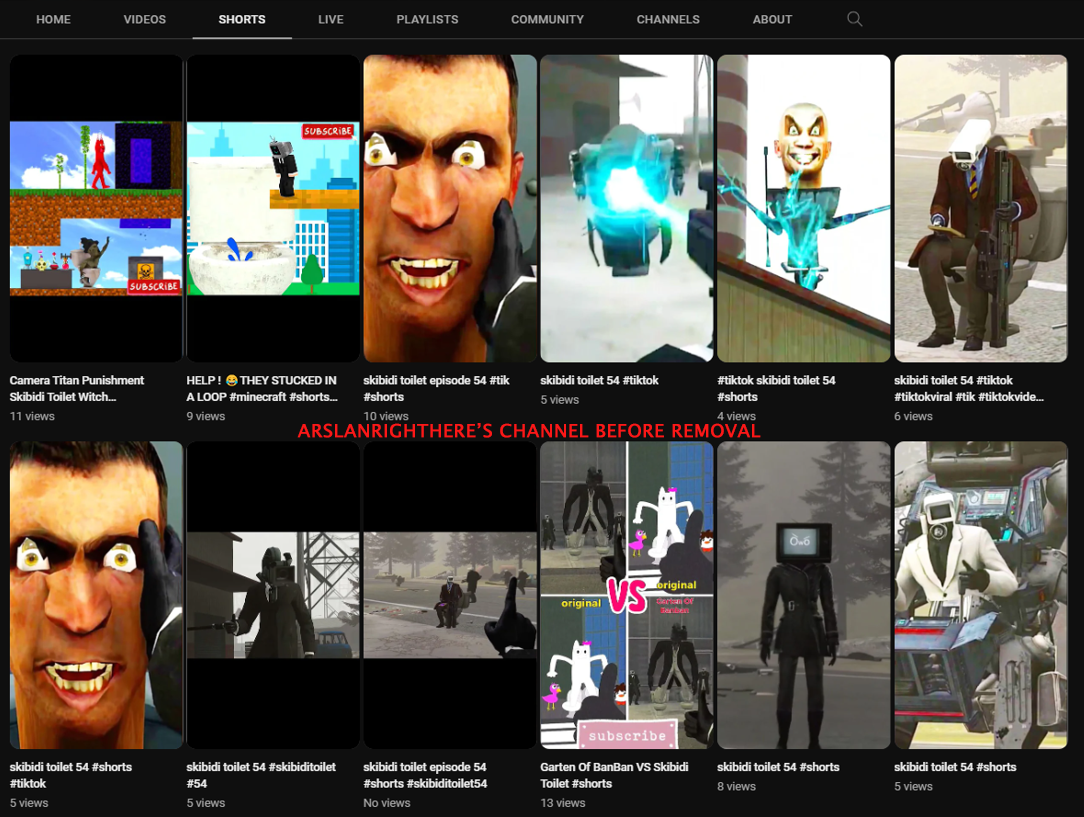This screenshot has width=1084, height=817.
Task: Open the blue energy blast short thumbnail
Action: (x=627, y=208)
